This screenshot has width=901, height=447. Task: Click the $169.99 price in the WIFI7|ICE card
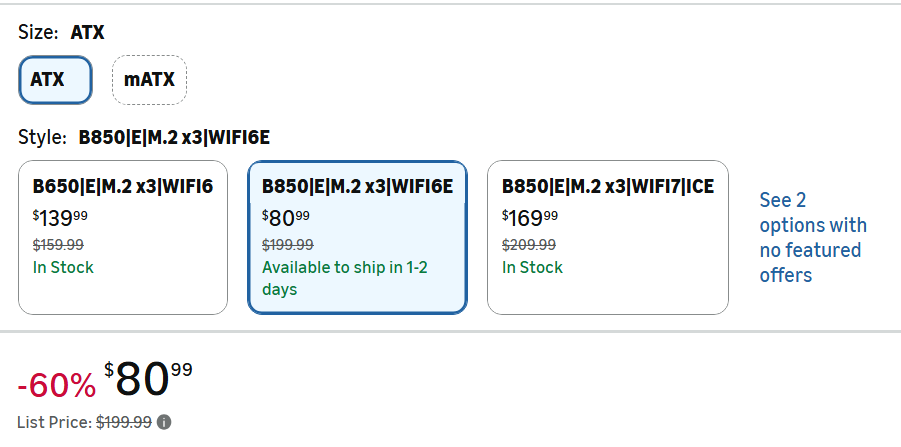[530, 217]
